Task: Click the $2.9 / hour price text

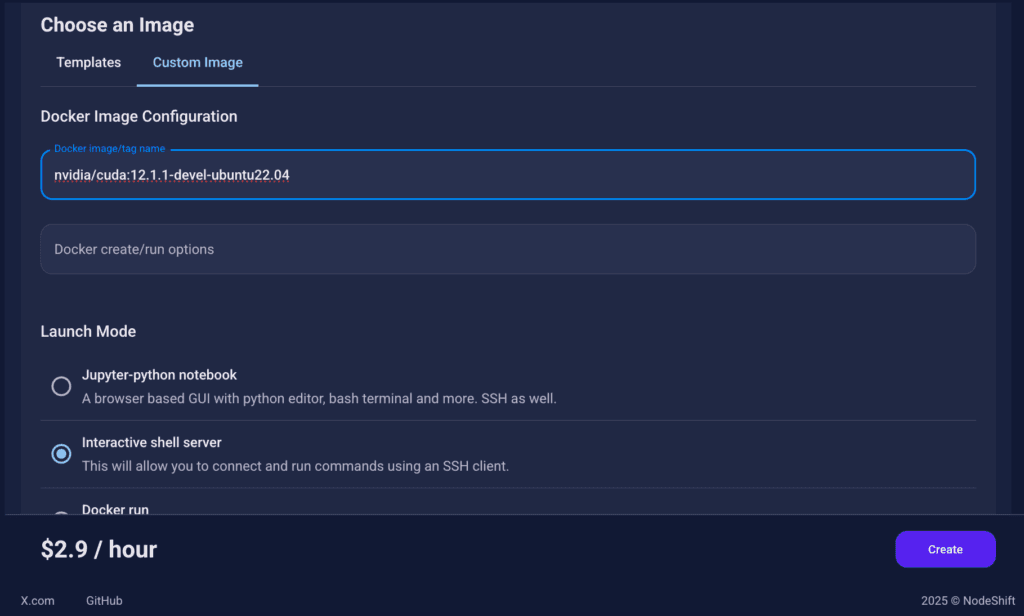Action: [x=99, y=549]
